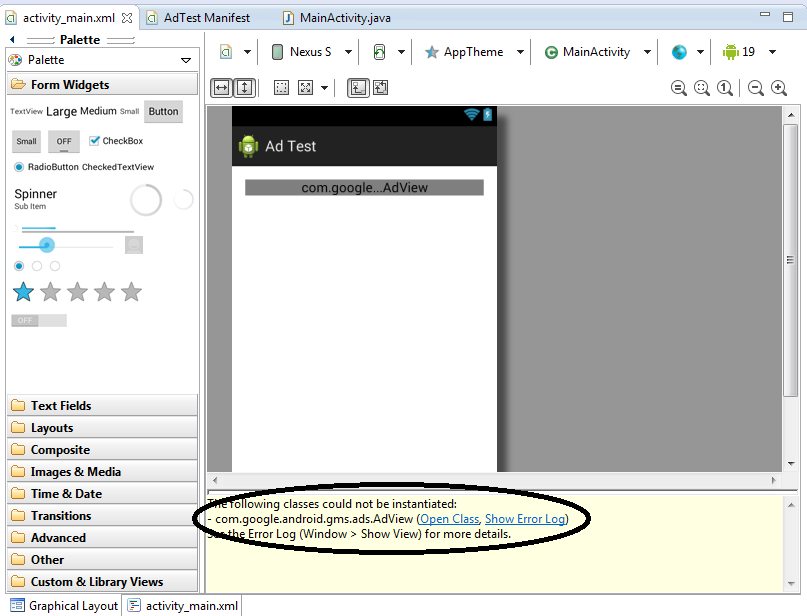Switch to the AdTest Manifest tab
807x616 pixels.
(x=198, y=18)
